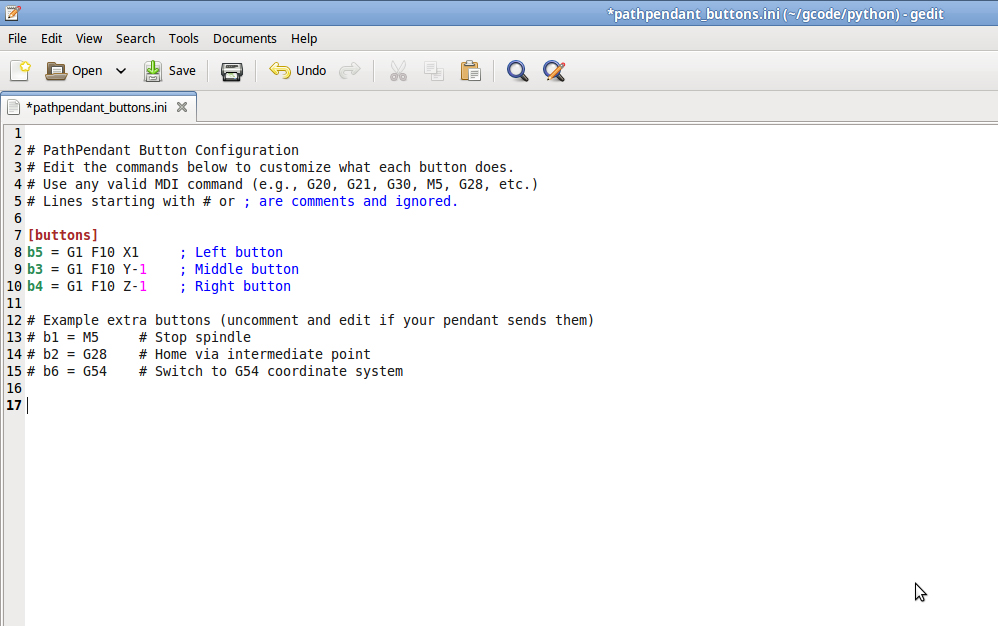This screenshot has width=998, height=626.
Task: Open the View menu
Action: click(89, 39)
